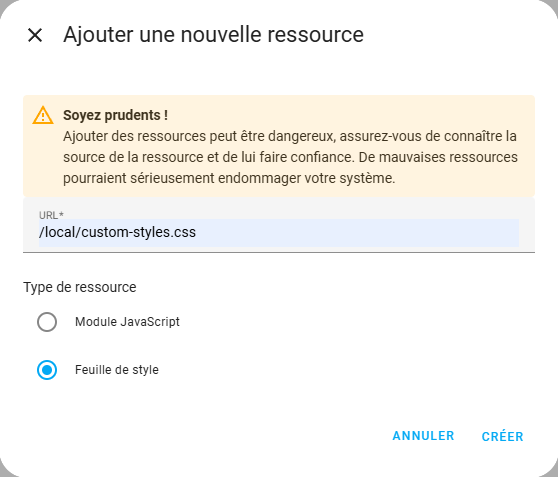This screenshot has height=477, width=558.
Task: Click warning line starting source de la ressource
Action: coord(290,157)
